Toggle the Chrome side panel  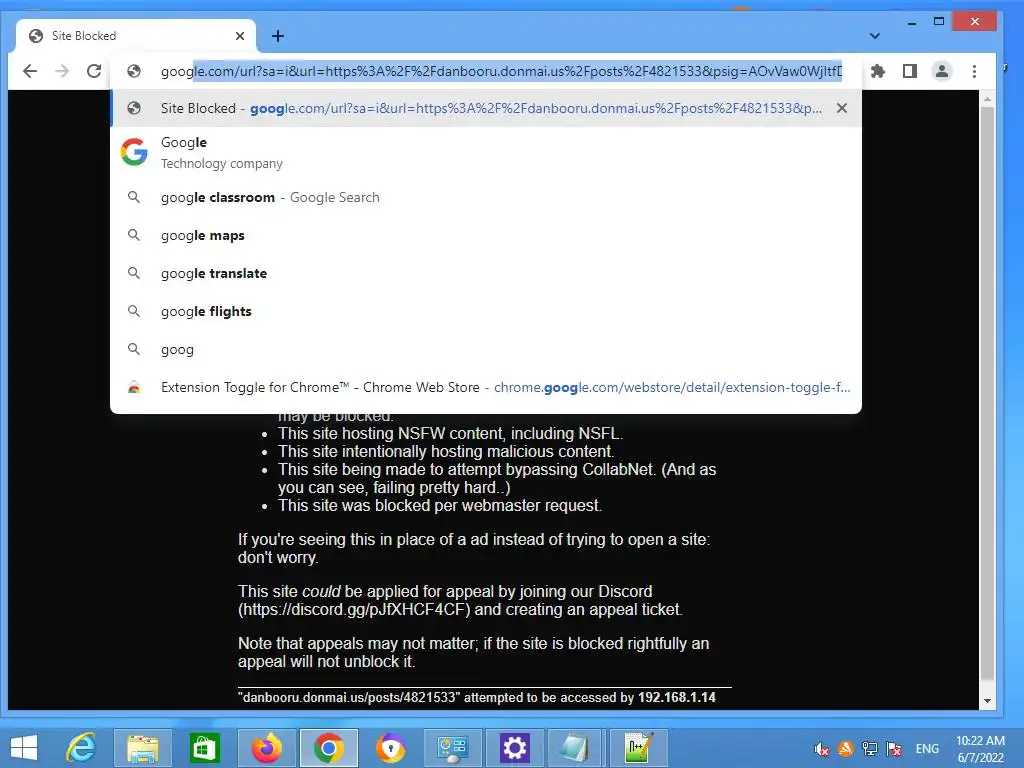[910, 71]
